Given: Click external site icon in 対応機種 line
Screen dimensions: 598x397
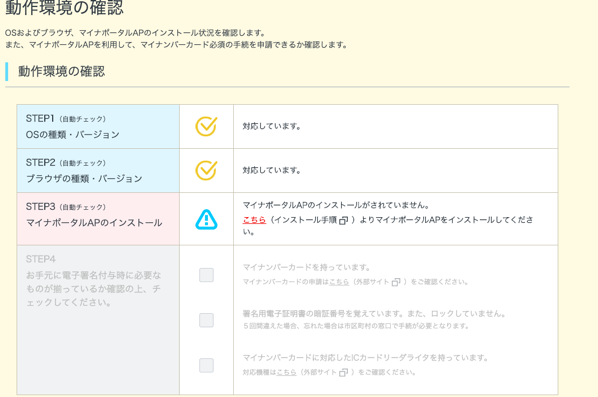Looking at the screenshot, I should point(343,372).
